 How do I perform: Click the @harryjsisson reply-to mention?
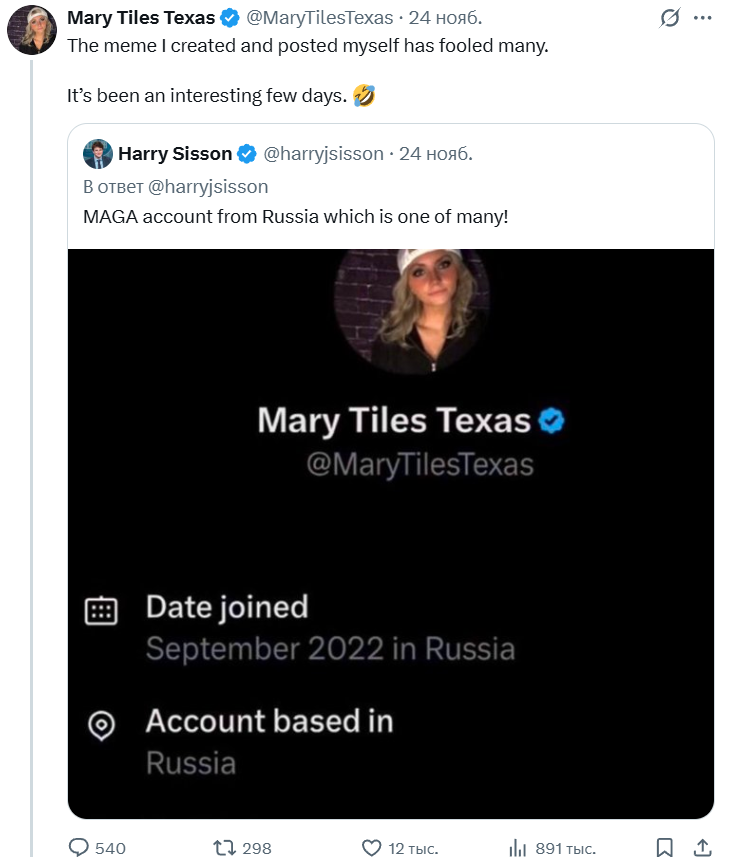(x=207, y=186)
